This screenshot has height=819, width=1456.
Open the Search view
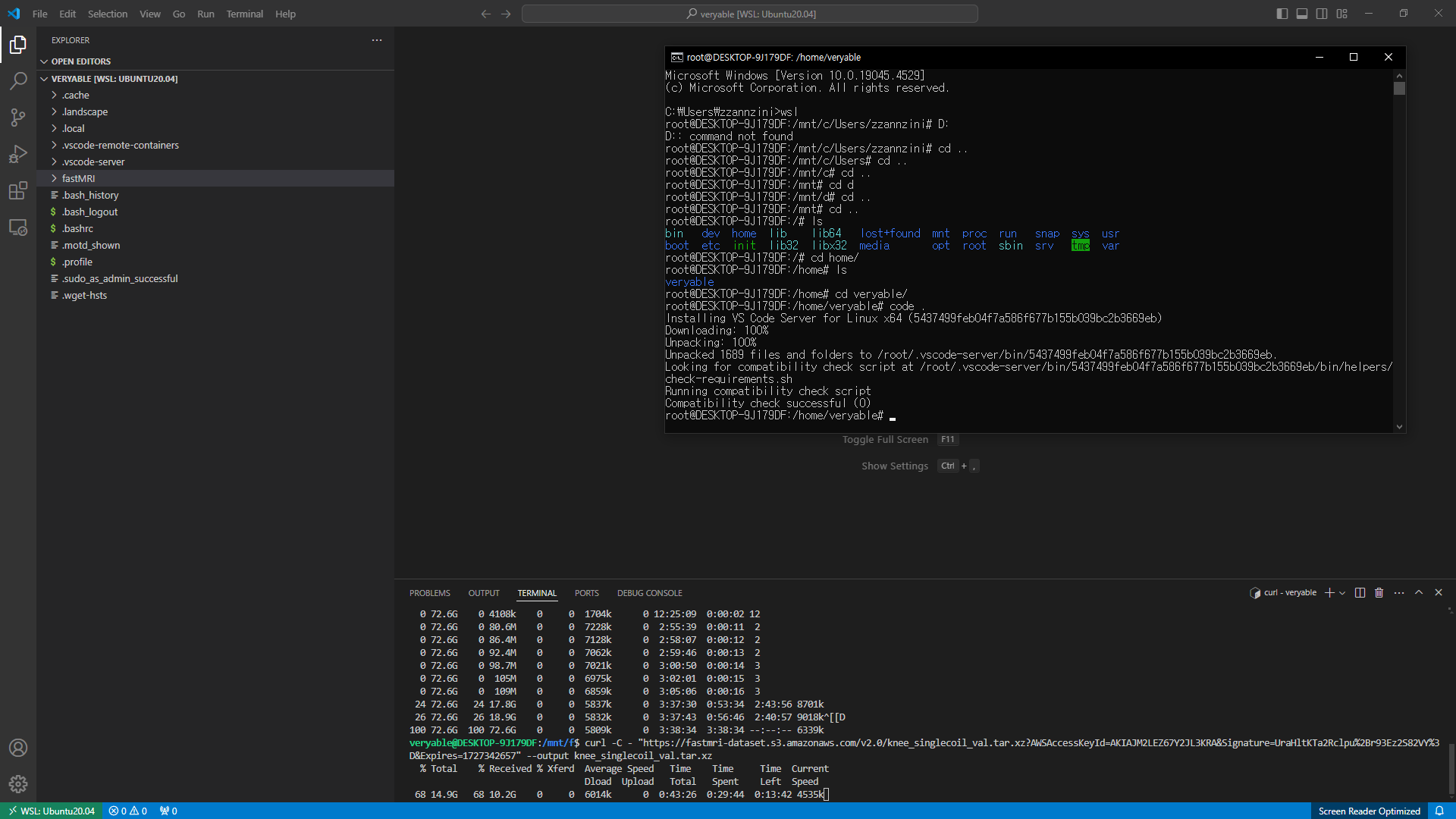[18, 81]
